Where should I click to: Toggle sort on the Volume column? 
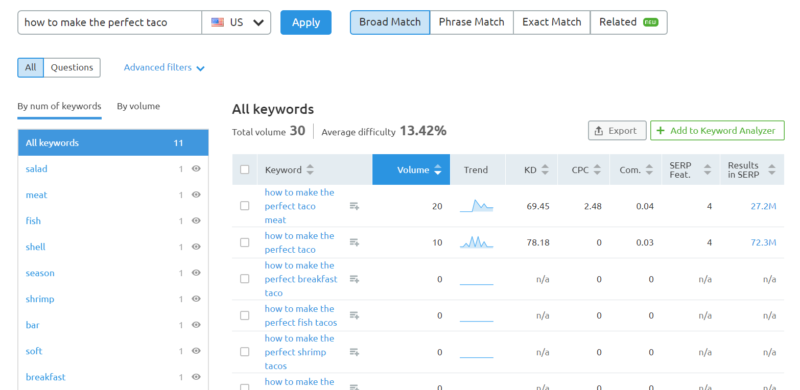click(x=411, y=169)
